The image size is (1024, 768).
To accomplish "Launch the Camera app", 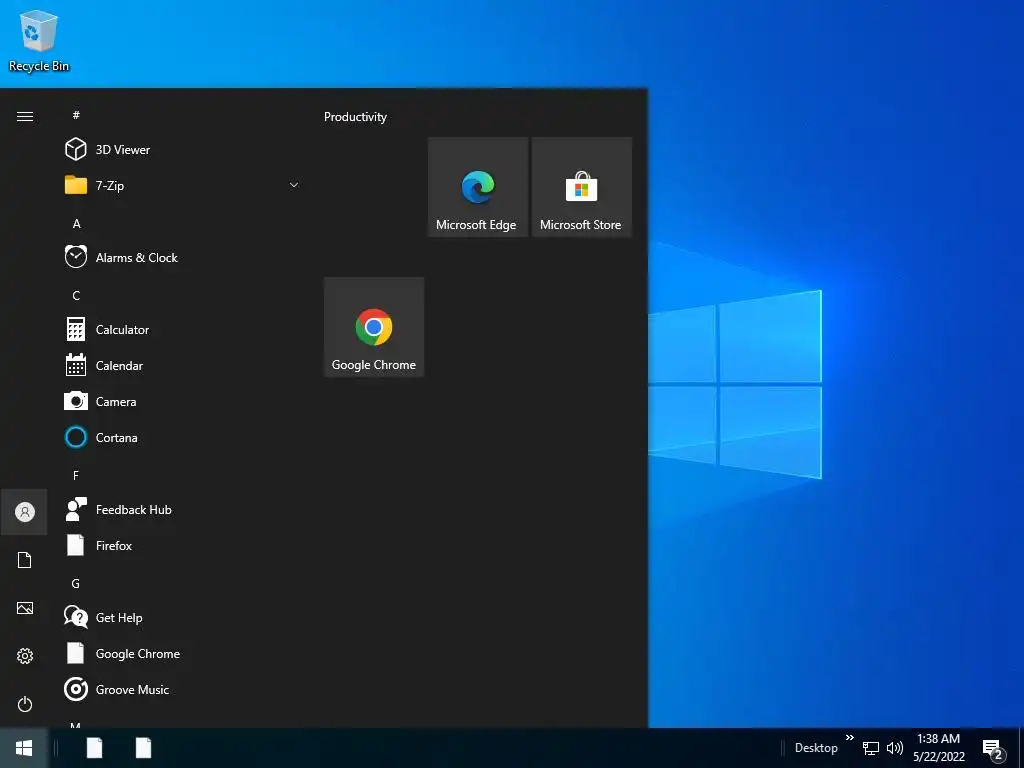I will click(183, 402).
